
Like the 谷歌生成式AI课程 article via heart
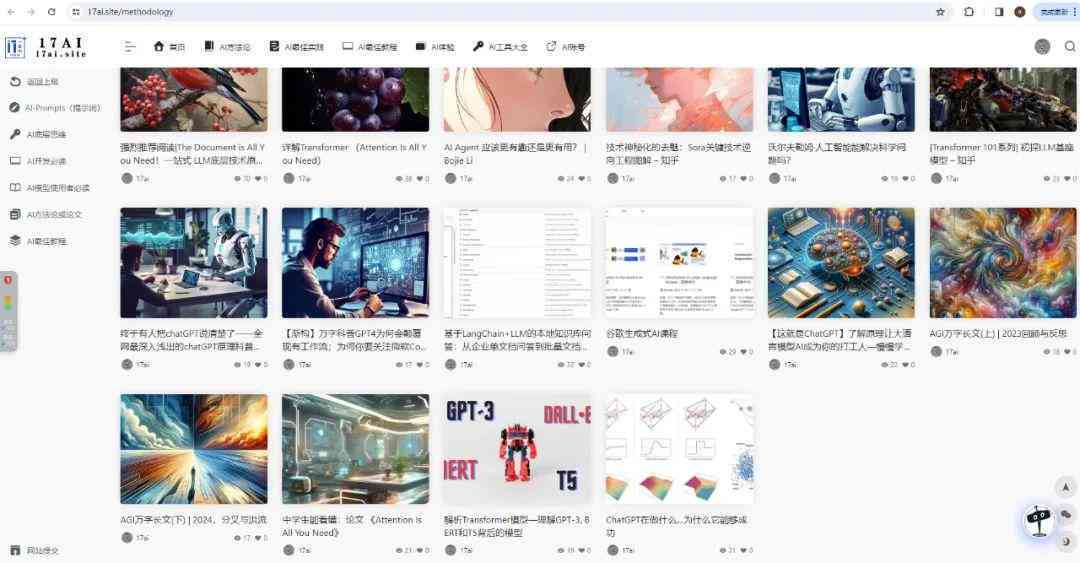(742, 351)
